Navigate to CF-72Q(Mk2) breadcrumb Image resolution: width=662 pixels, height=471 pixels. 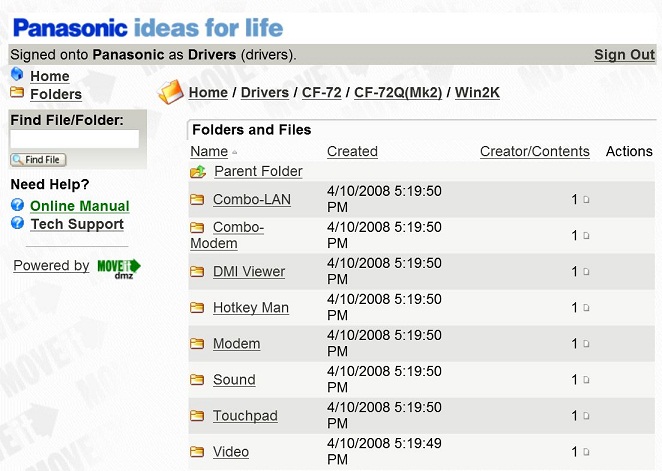[398, 92]
